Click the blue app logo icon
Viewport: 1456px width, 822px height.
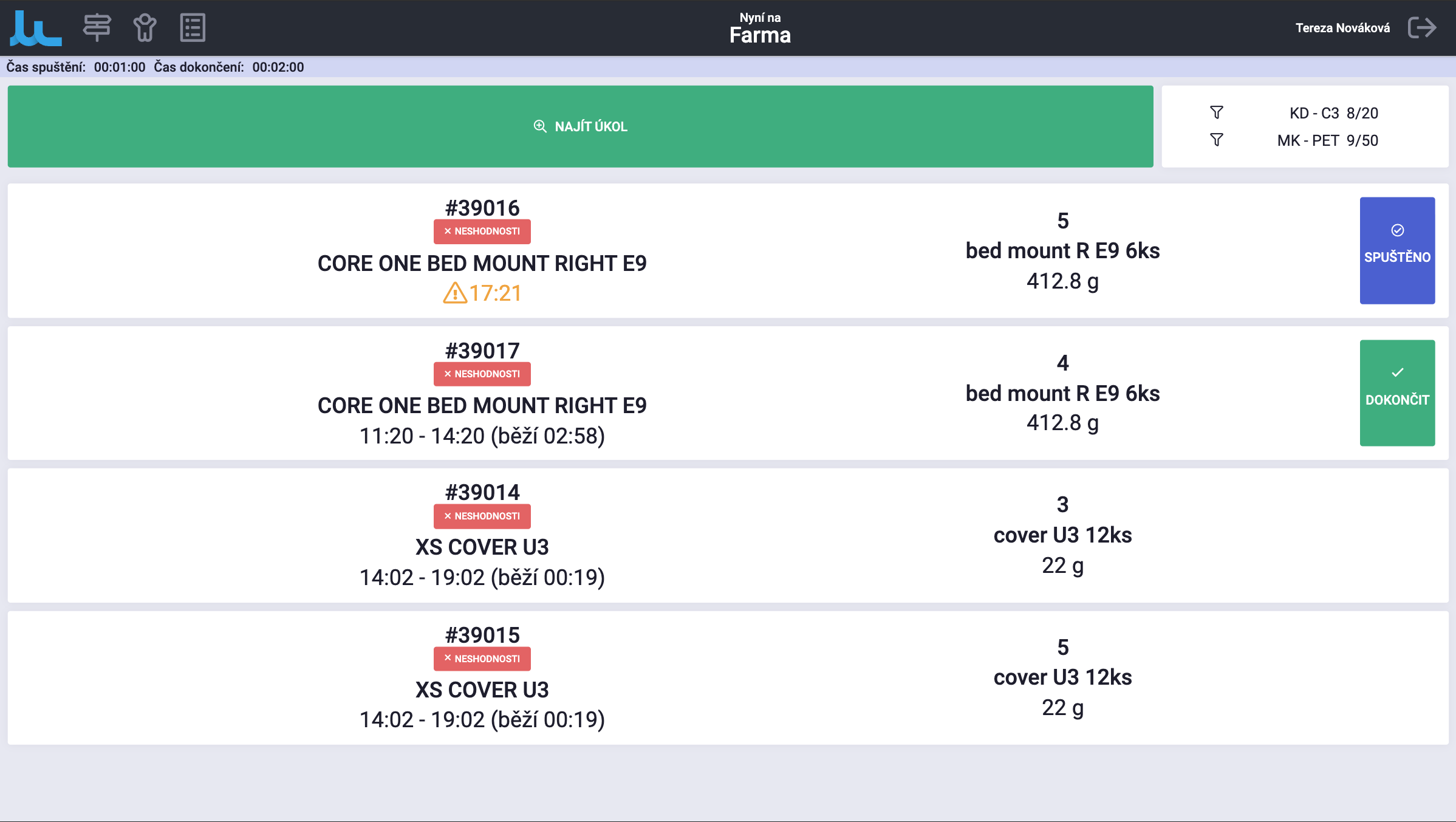(35, 28)
